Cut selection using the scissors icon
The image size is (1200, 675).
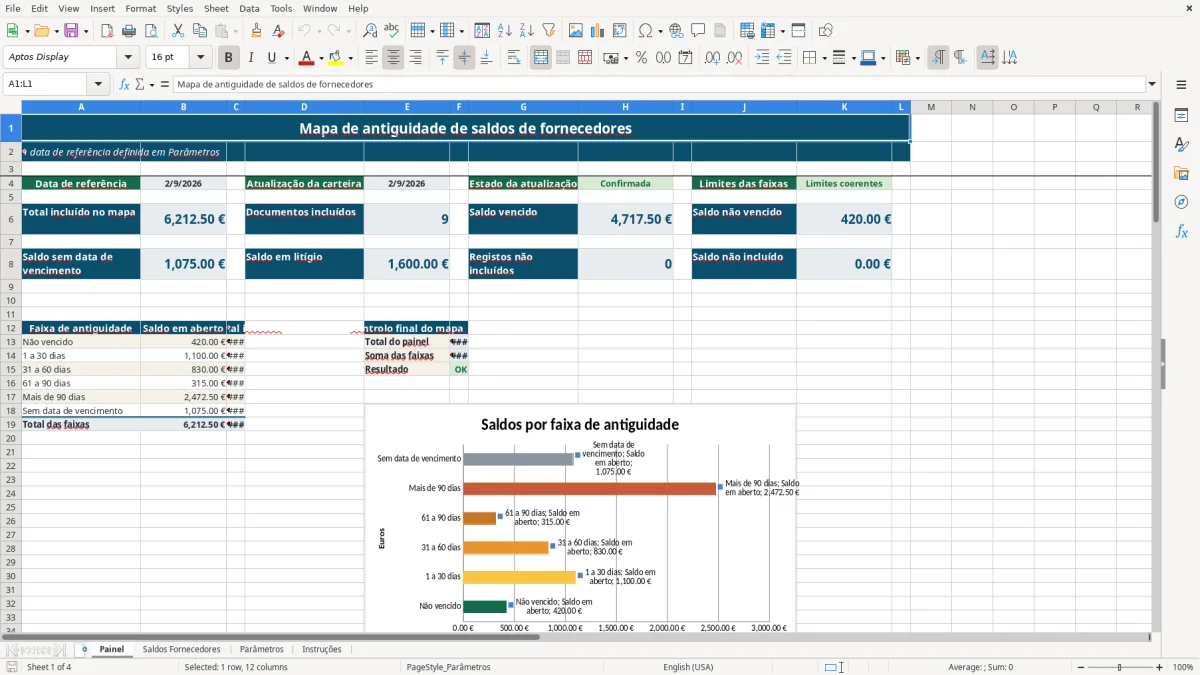(x=177, y=31)
